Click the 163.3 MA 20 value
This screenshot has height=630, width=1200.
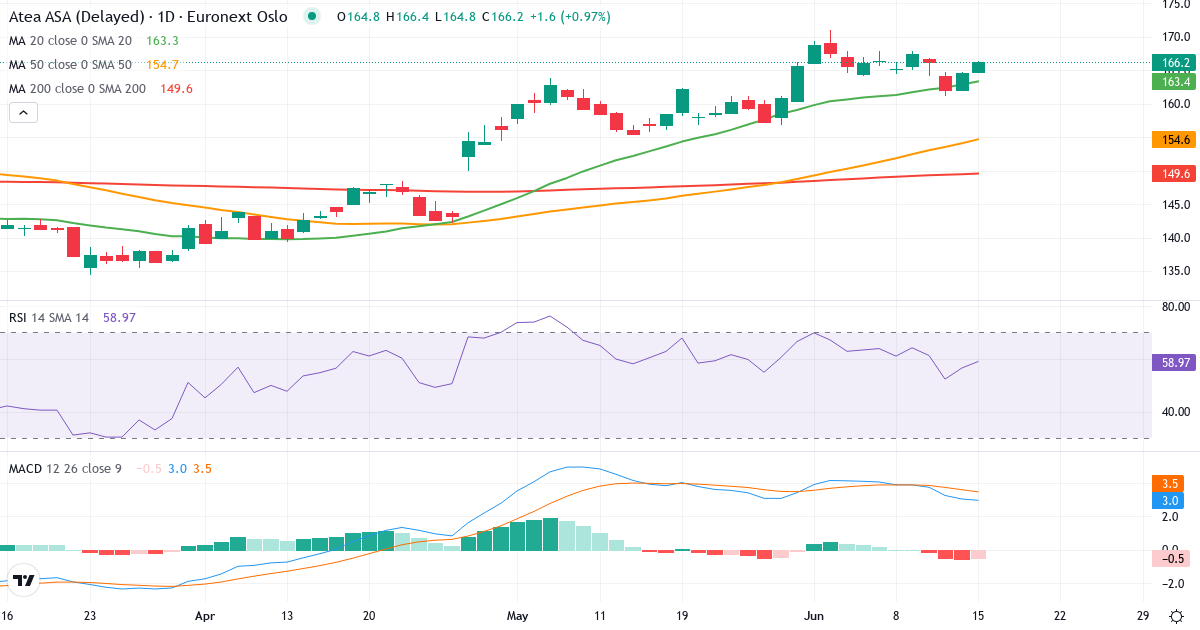162,41
